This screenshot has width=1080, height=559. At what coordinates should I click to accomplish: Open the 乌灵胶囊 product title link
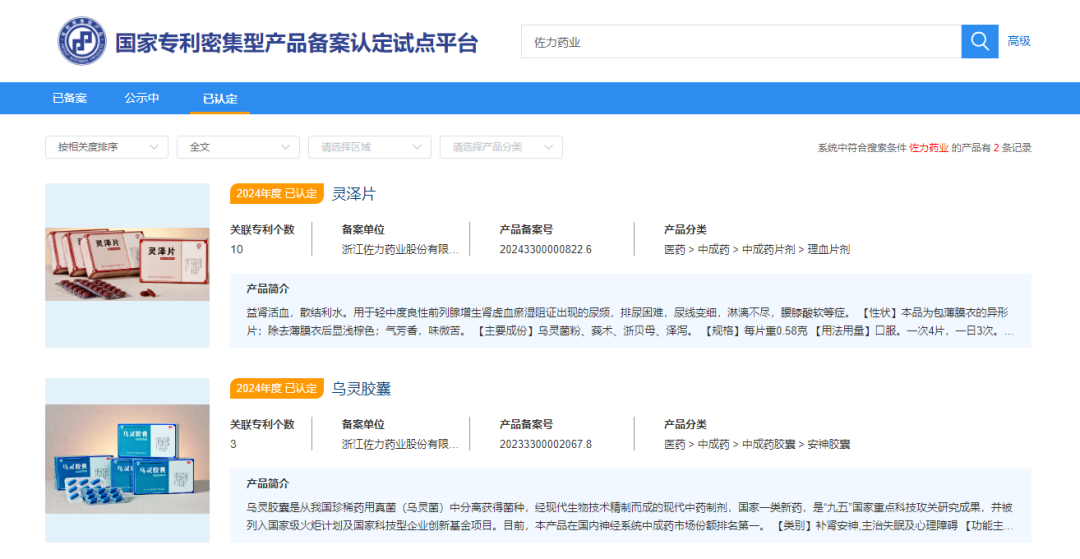(361, 388)
